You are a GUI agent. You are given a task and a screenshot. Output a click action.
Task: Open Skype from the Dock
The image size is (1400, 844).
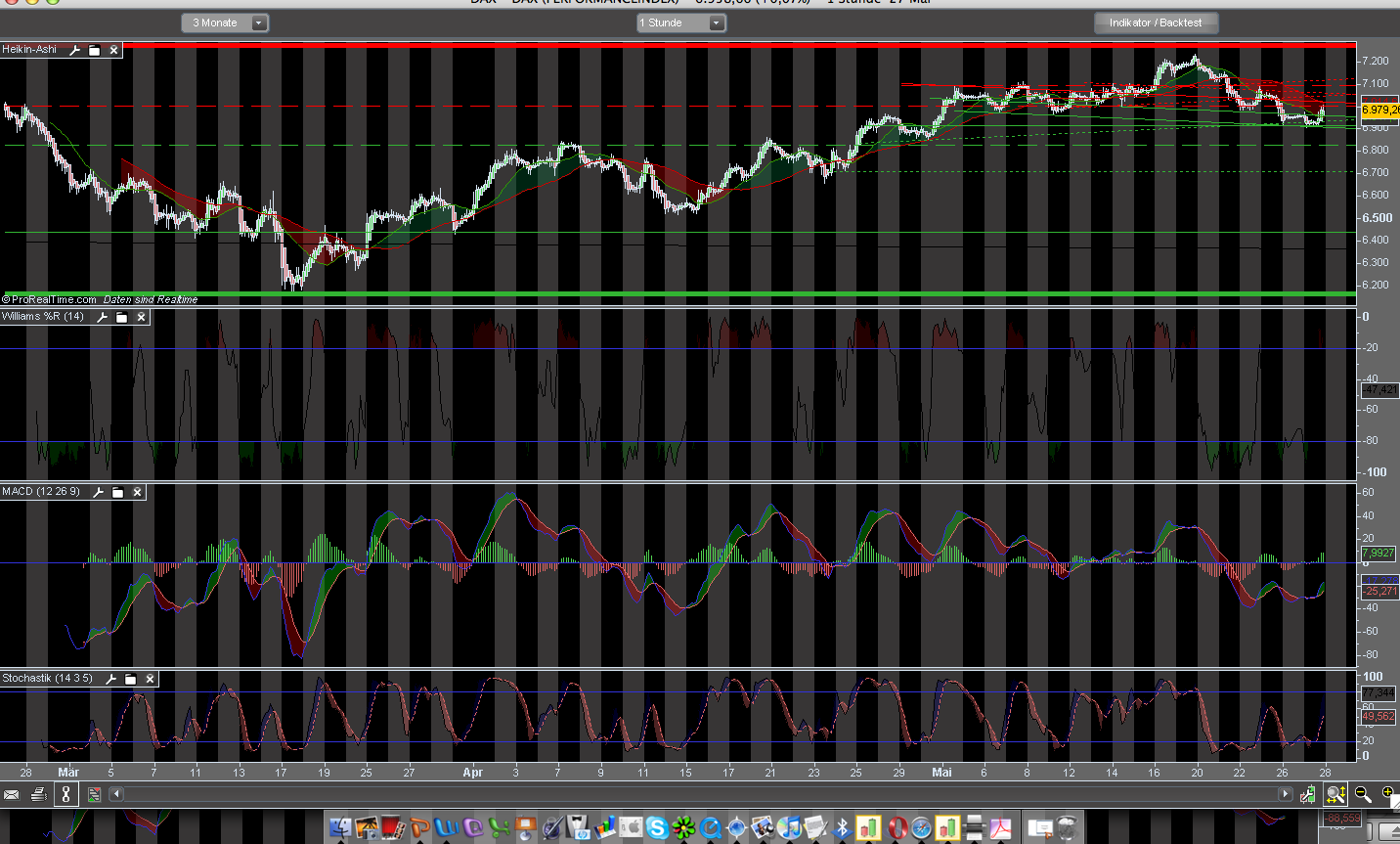click(657, 828)
